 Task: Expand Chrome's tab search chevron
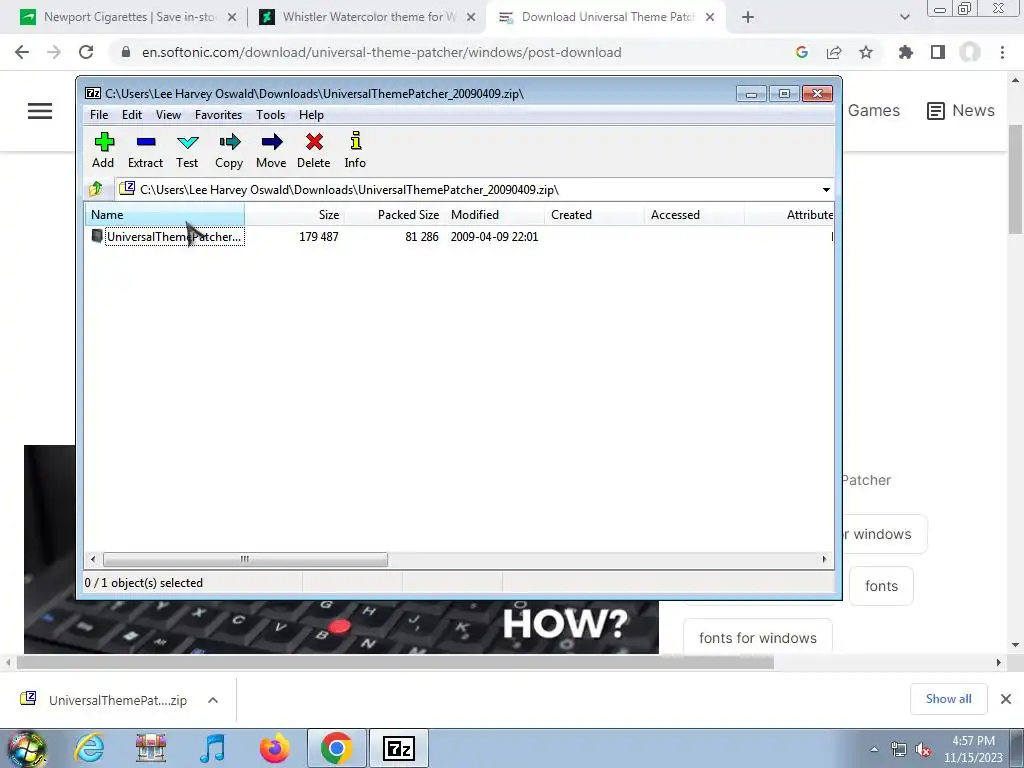click(x=904, y=18)
